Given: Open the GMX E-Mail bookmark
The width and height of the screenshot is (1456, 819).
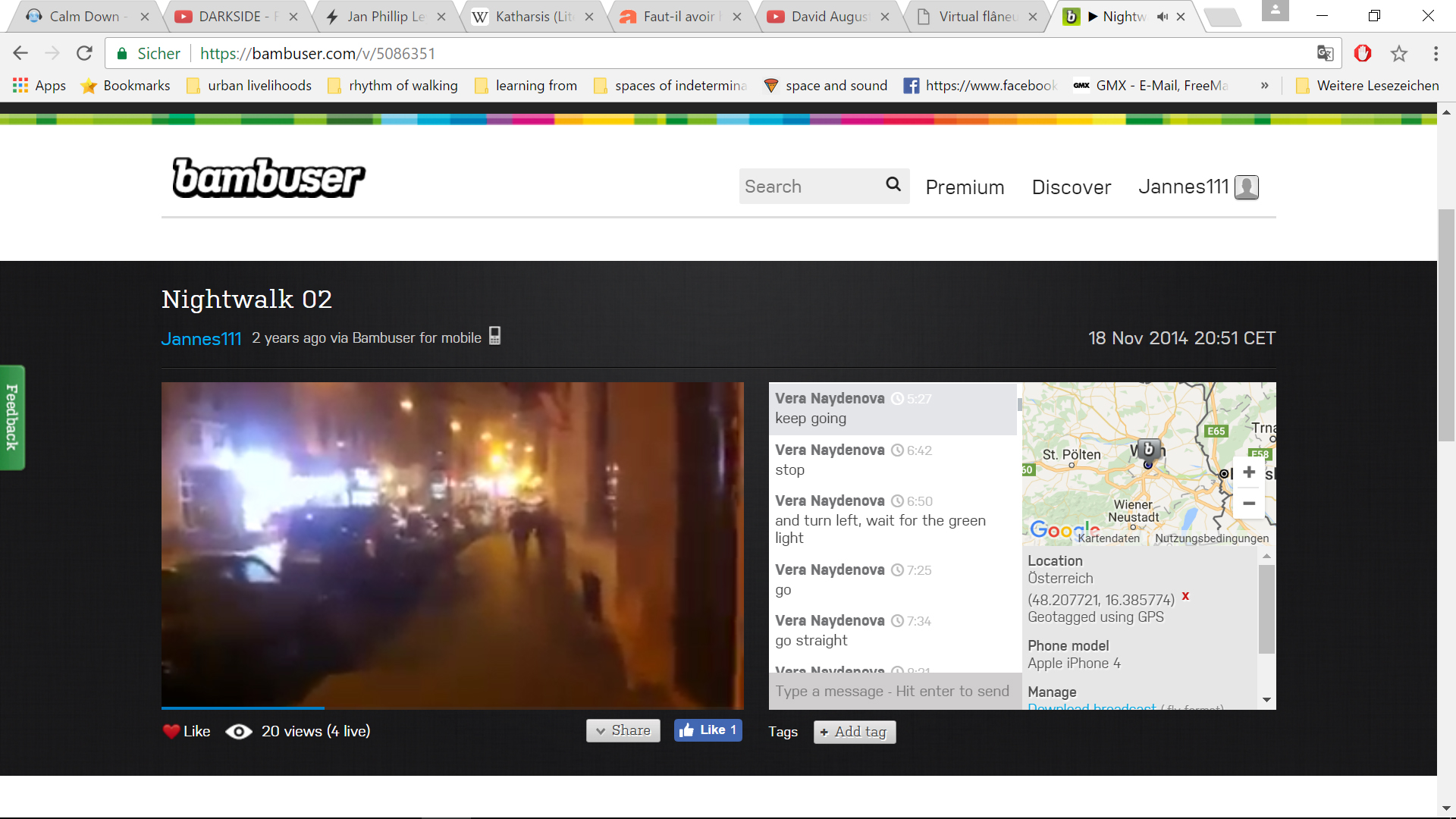Looking at the screenshot, I should pyautogui.click(x=1150, y=86).
